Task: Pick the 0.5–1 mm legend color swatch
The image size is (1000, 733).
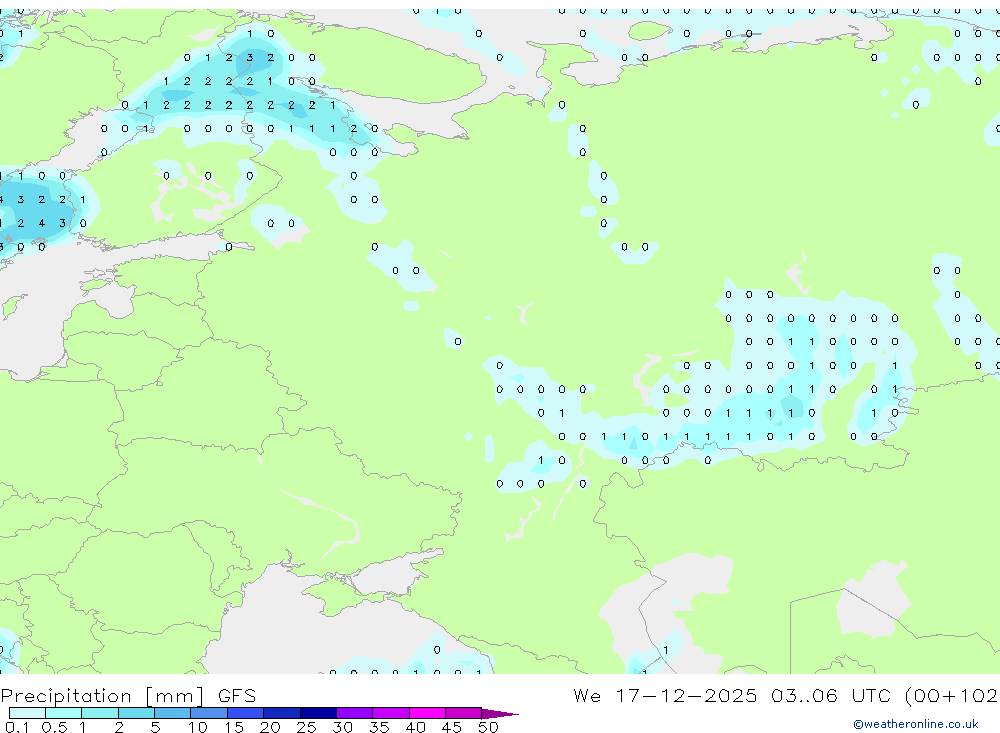Action: point(63,713)
